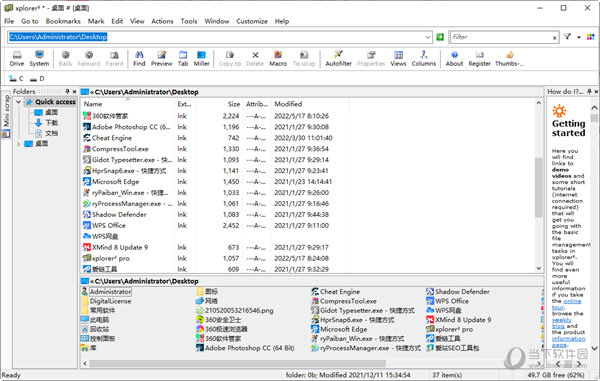600x381 pixels.
Task: Click green Go arrow beside address bar
Action: tap(440, 37)
